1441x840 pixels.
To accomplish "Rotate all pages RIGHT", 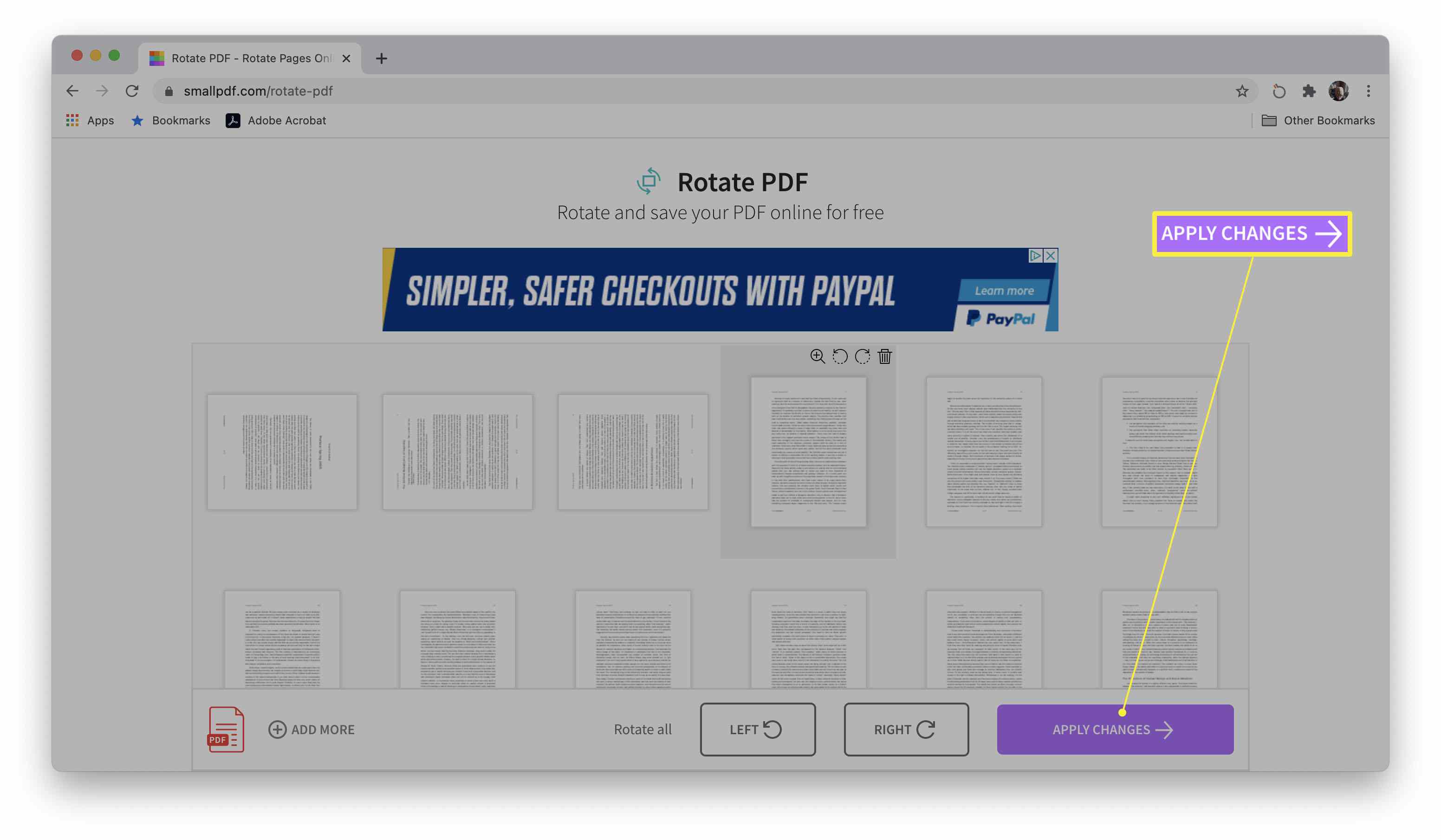I will point(906,730).
